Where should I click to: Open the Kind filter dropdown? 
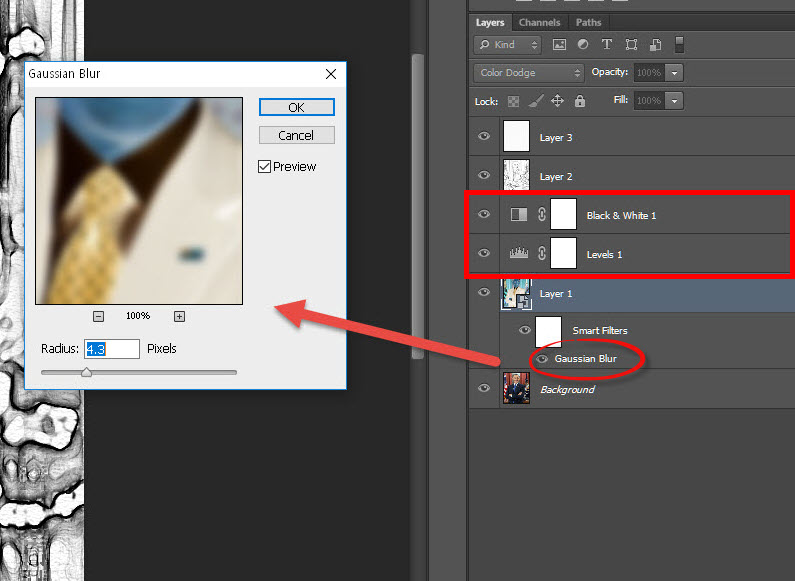508,45
